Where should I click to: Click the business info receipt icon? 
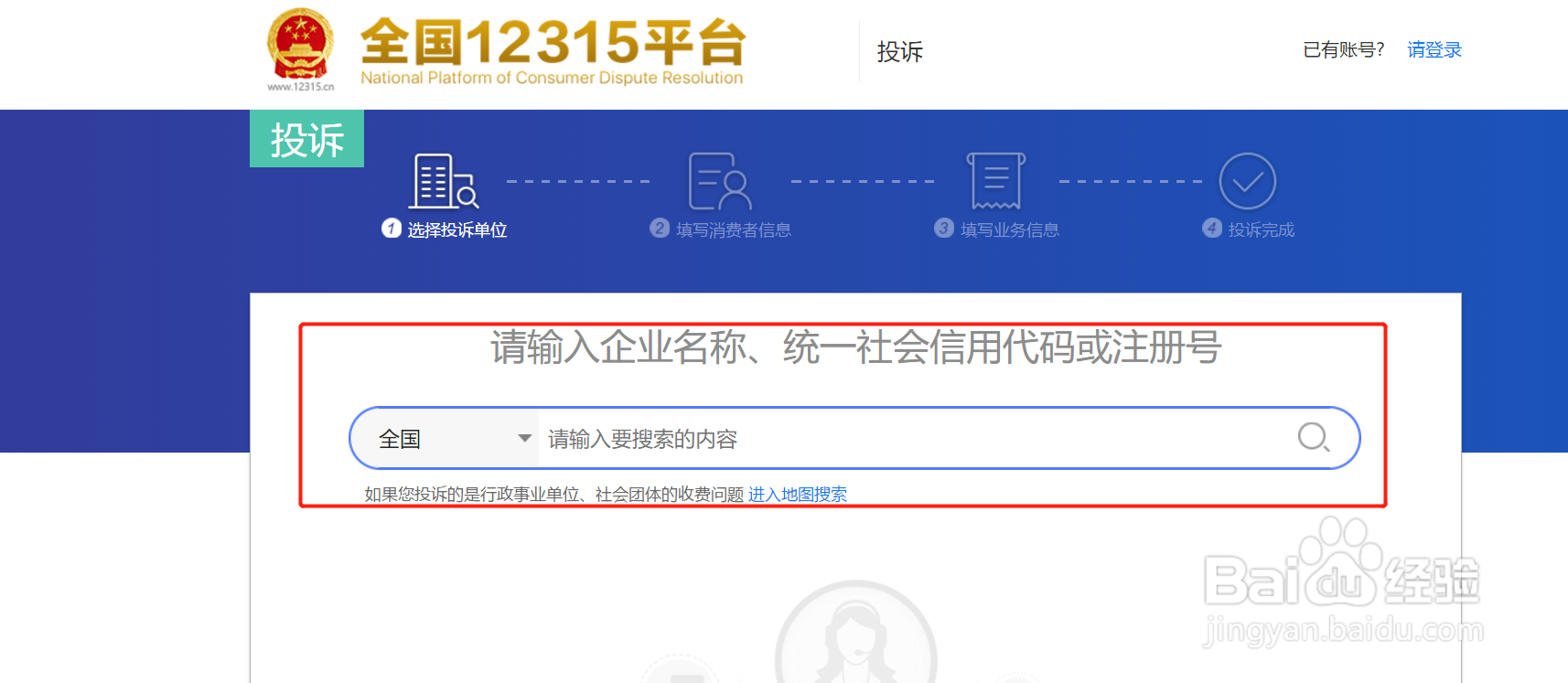click(996, 181)
